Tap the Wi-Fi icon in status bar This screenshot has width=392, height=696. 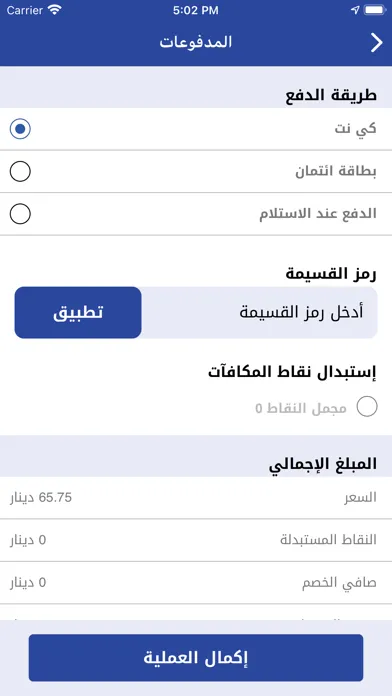click(55, 10)
